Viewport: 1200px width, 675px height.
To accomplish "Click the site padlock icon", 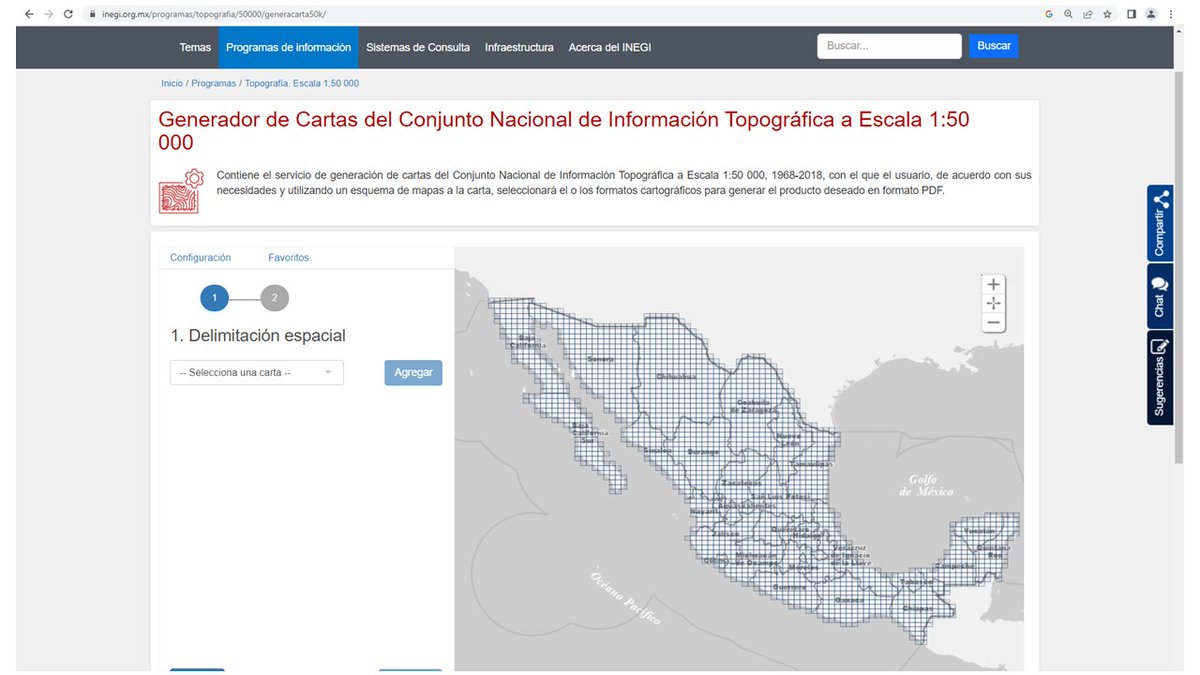I will coord(92,14).
